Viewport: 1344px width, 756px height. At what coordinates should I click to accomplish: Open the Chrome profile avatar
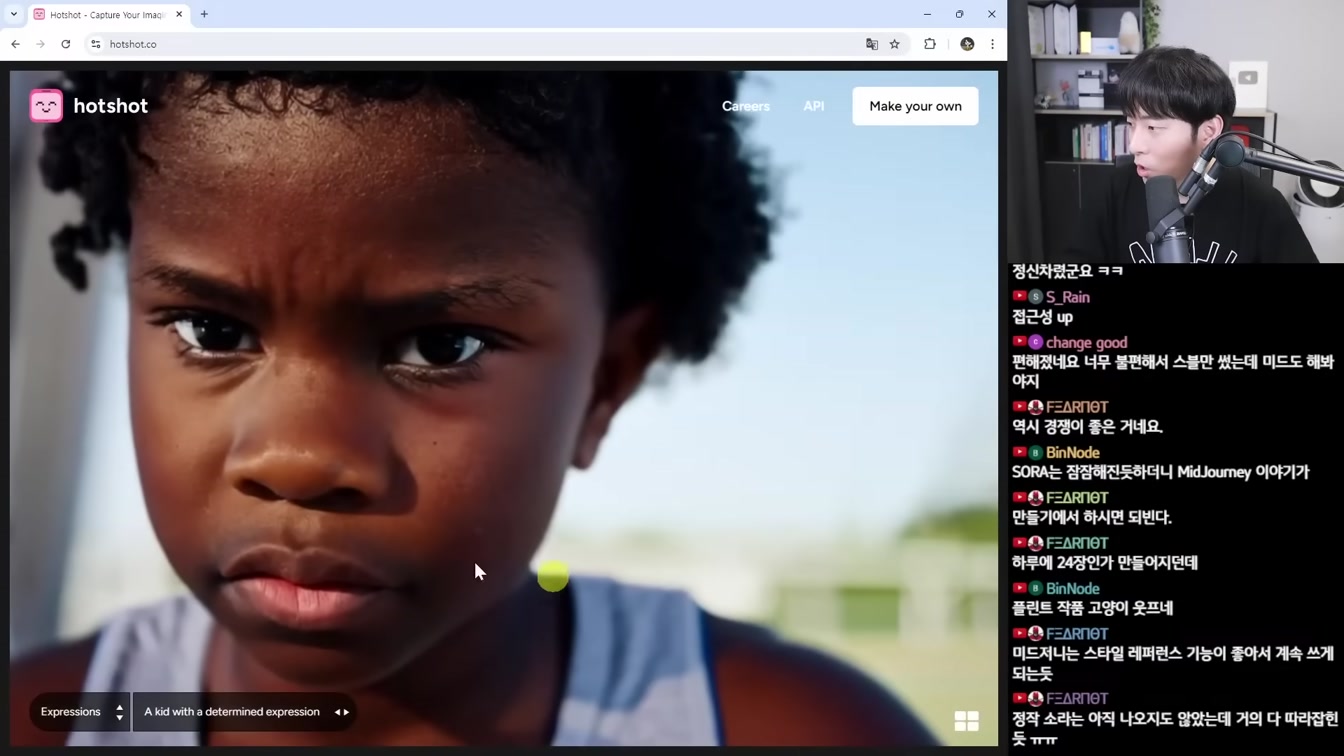tap(967, 44)
